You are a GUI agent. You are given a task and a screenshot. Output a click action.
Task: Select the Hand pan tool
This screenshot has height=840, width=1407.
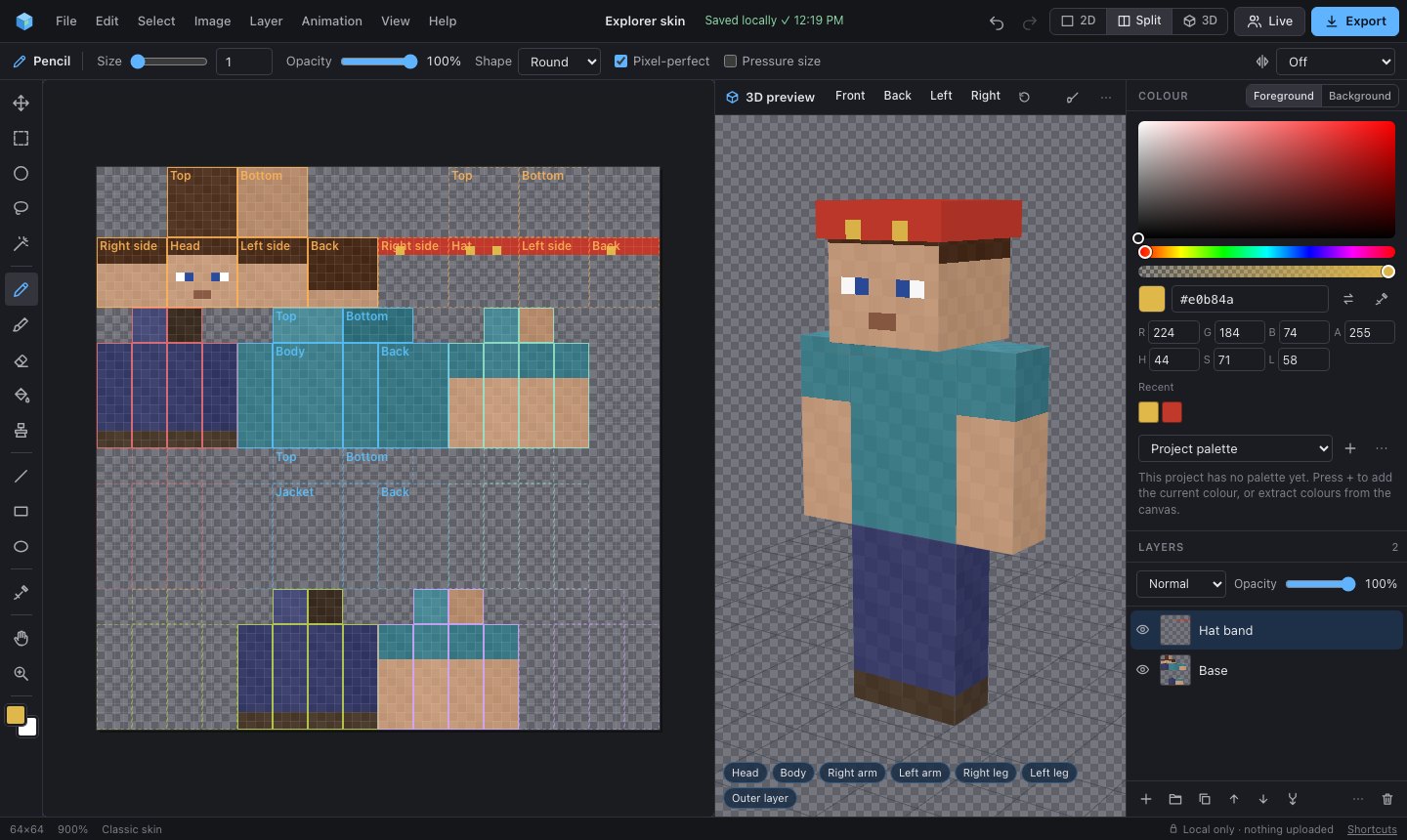(x=21, y=638)
